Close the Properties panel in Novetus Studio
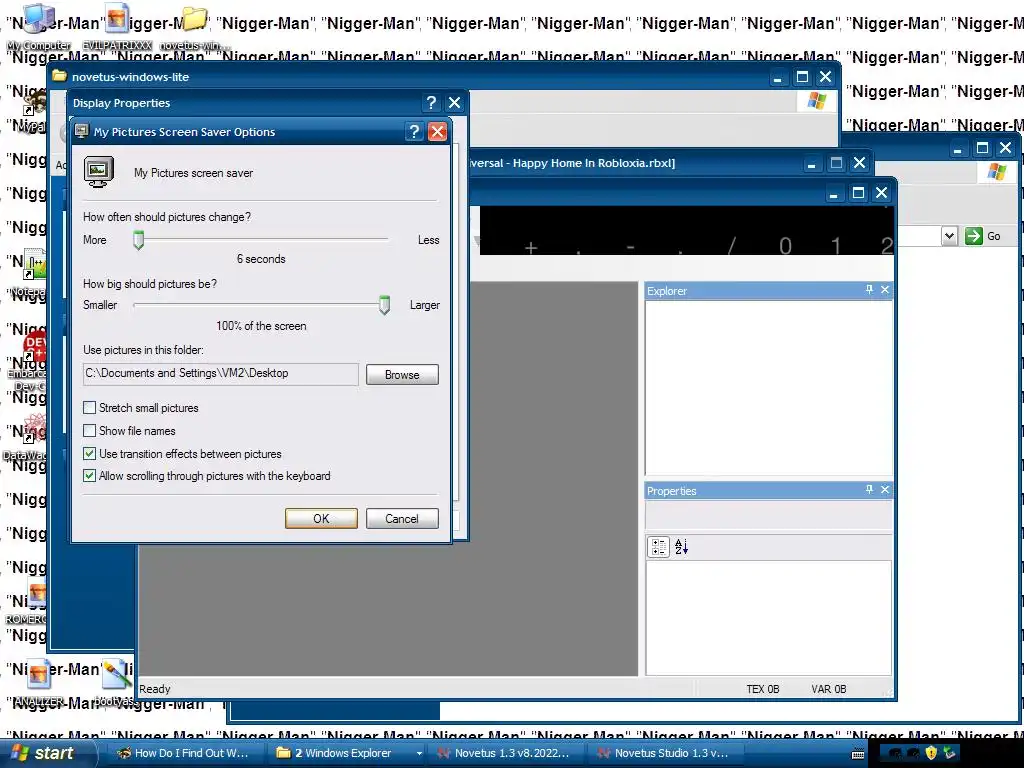 coord(885,489)
